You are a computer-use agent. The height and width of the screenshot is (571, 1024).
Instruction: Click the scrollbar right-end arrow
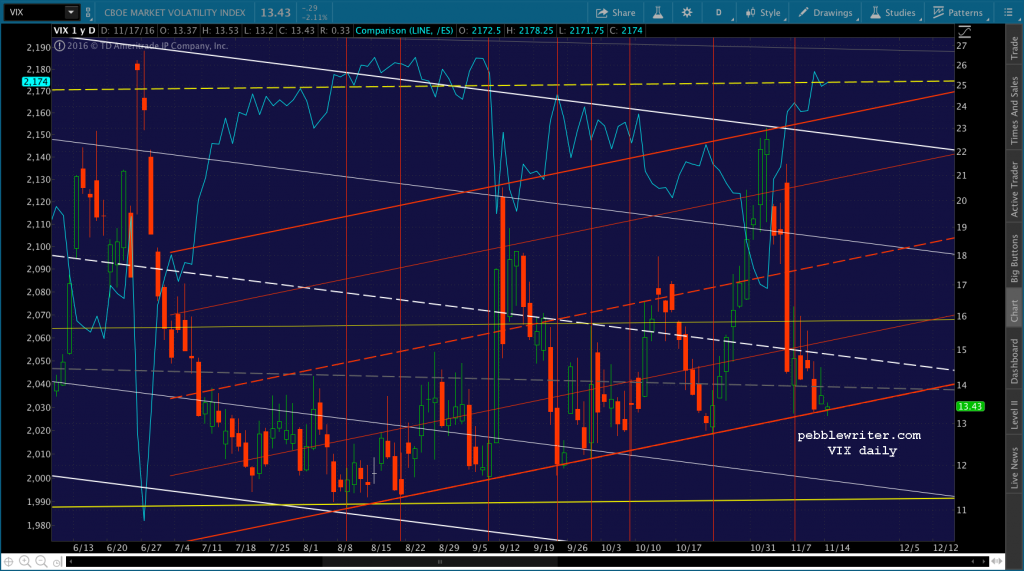coord(984,561)
